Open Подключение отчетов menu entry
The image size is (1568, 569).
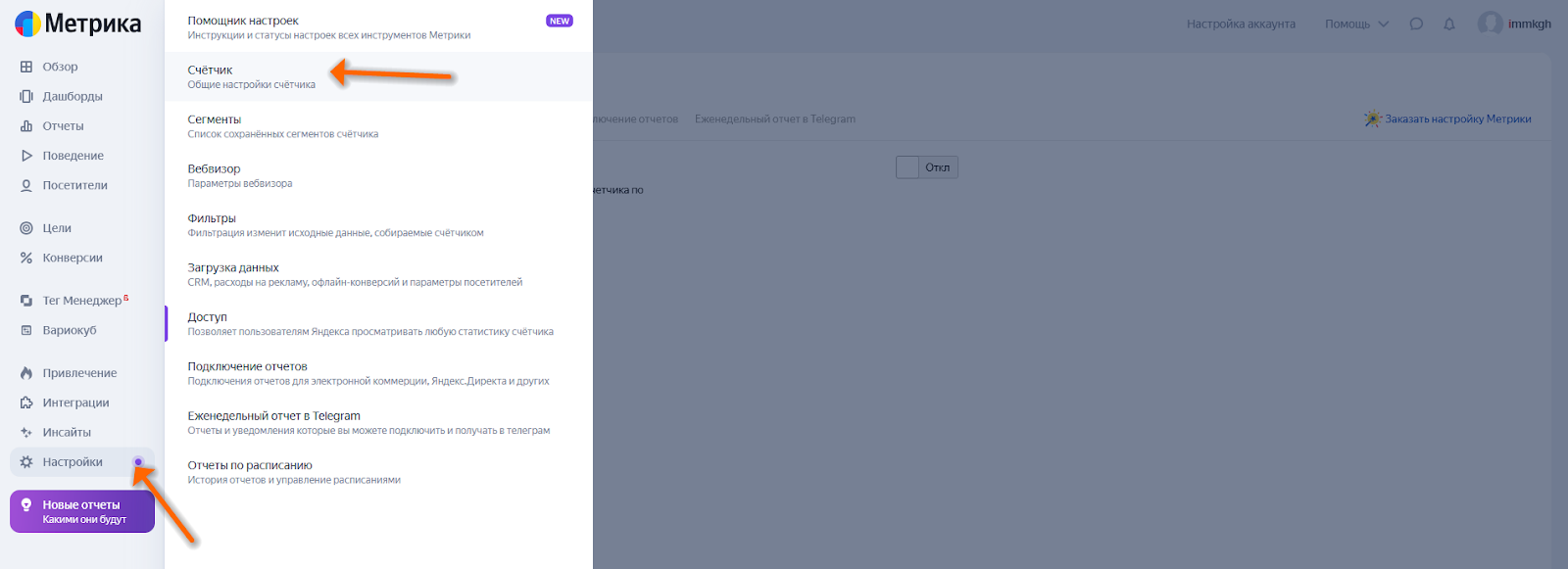(378, 373)
